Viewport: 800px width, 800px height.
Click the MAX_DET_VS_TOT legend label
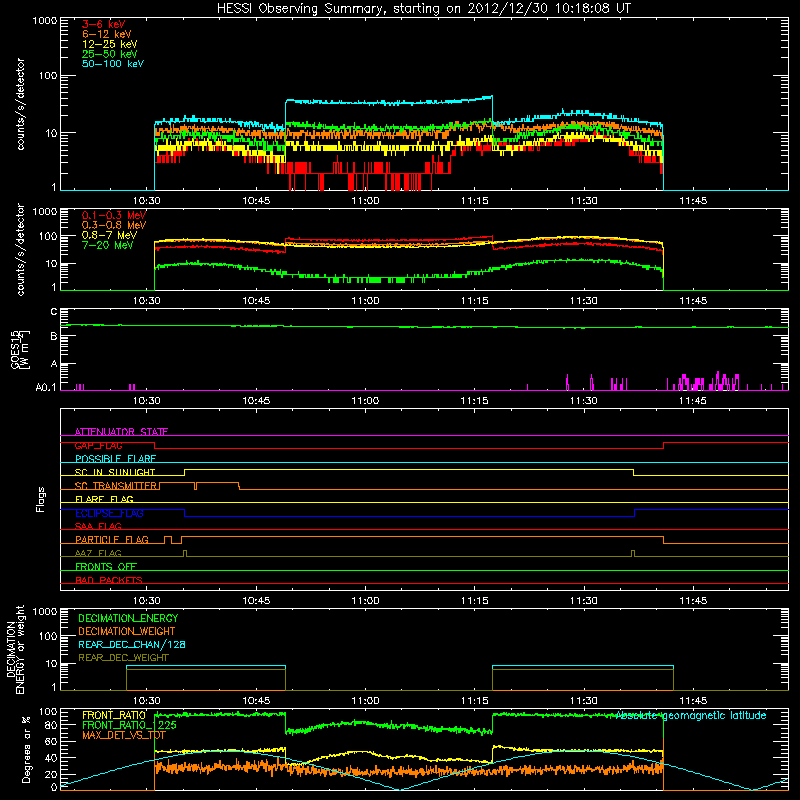click(124, 735)
